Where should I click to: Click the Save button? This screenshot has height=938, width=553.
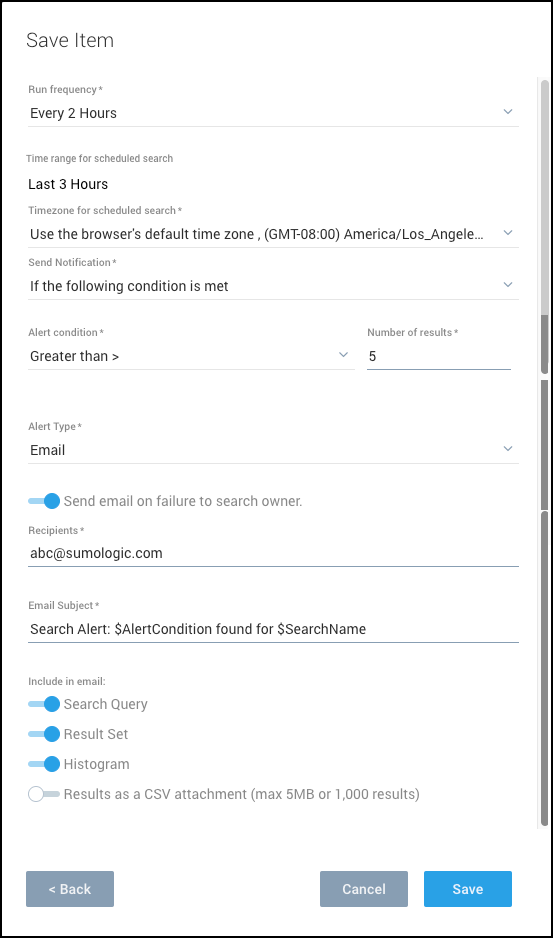468,889
